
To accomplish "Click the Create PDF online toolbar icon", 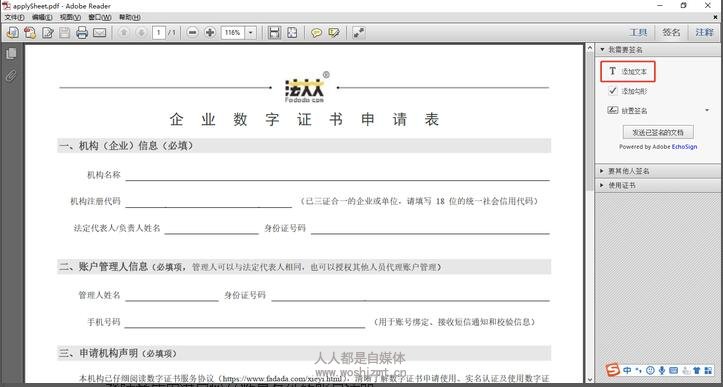I will click(x=12, y=33).
